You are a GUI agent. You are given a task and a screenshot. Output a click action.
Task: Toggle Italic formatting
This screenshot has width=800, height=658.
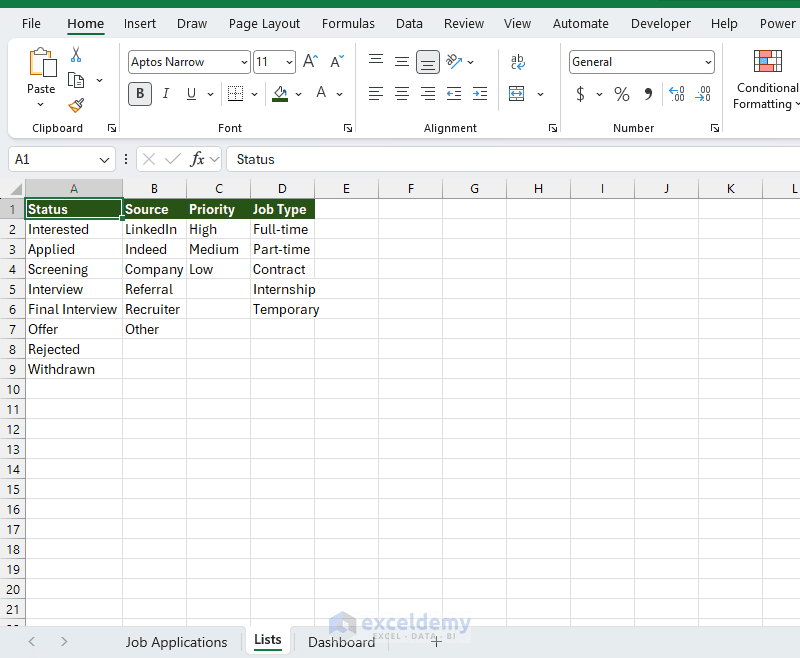[166, 94]
